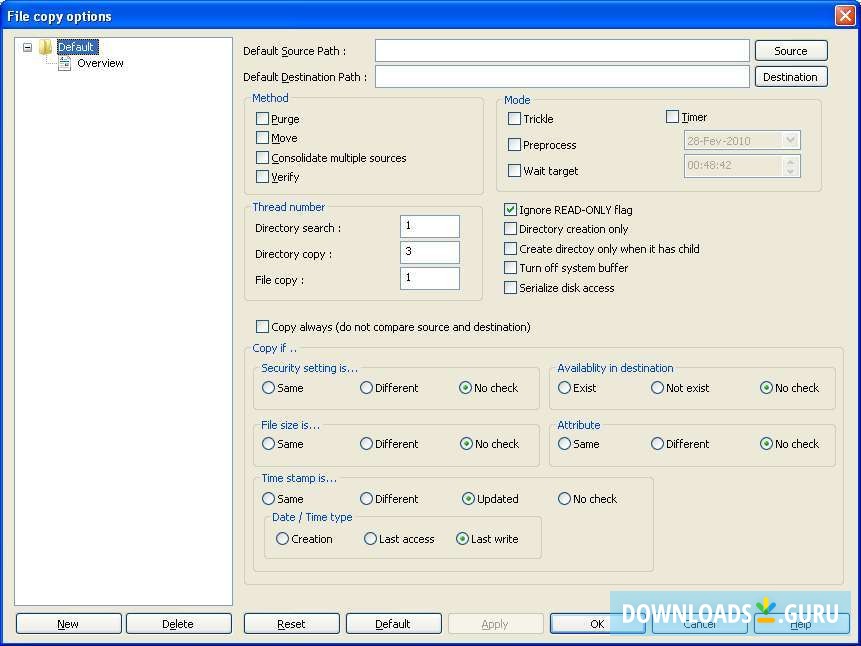Enable Trickle mode
861x646 pixels.
tap(513, 118)
